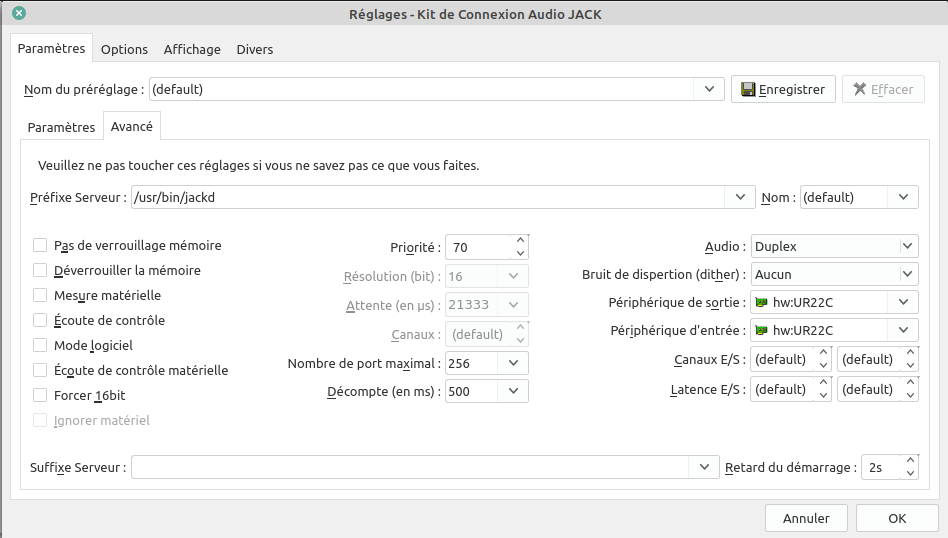Image resolution: width=948 pixels, height=538 pixels.
Task: Click the save icon on Enregistrer button
Action: pyautogui.click(x=748, y=90)
